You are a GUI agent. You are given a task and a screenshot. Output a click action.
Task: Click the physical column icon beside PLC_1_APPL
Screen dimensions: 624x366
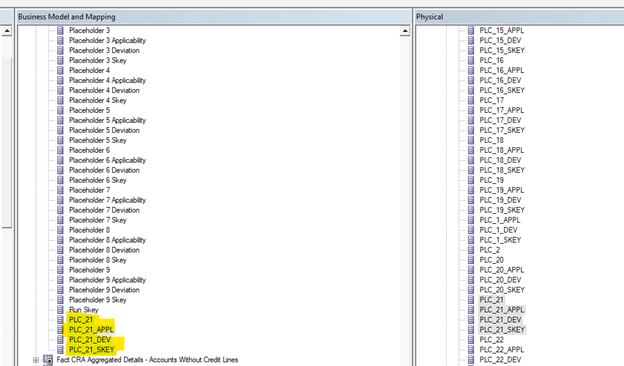[x=471, y=220]
